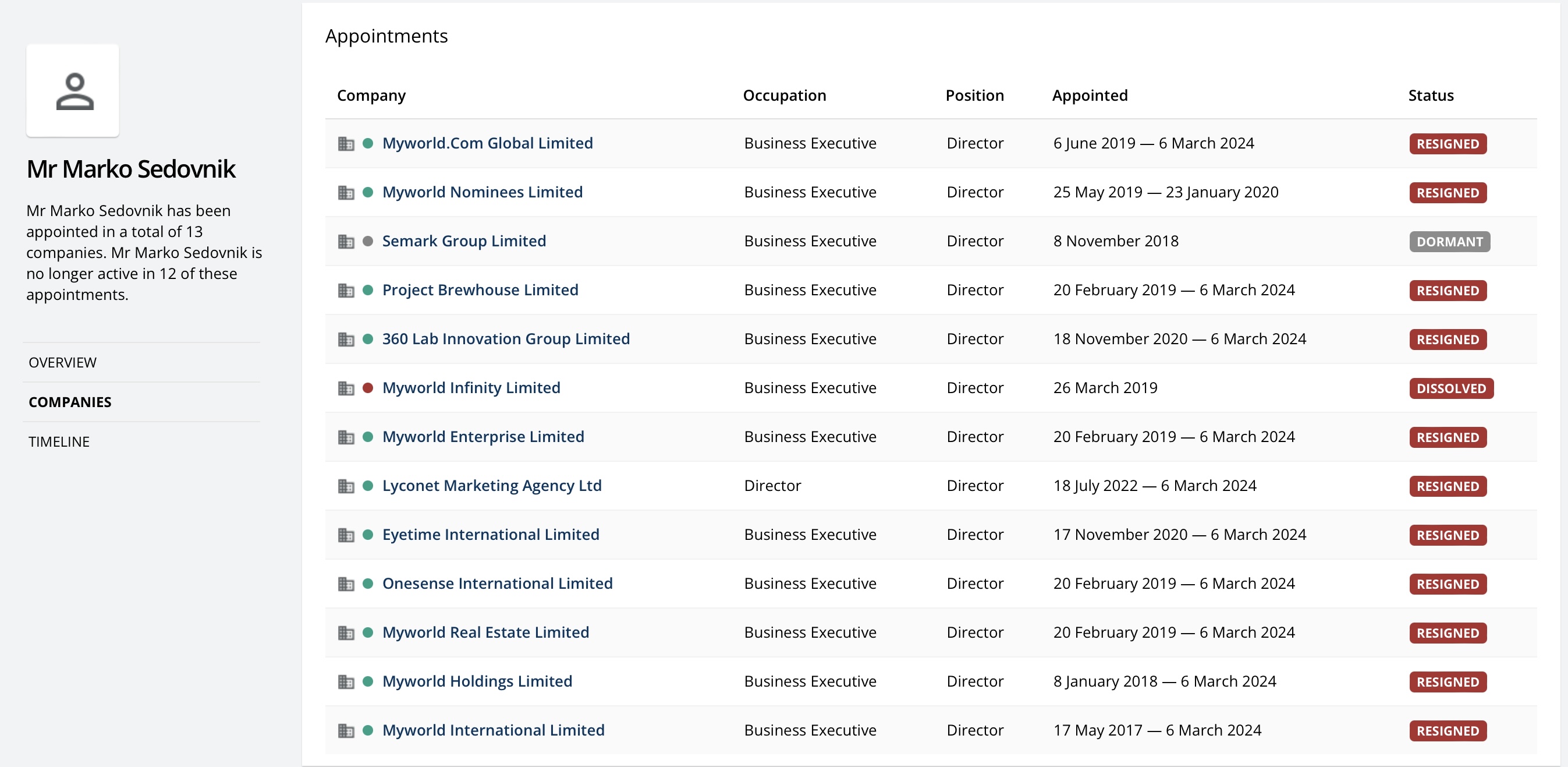This screenshot has width=1568, height=767.
Task: Click the Company column header
Action: point(371,96)
